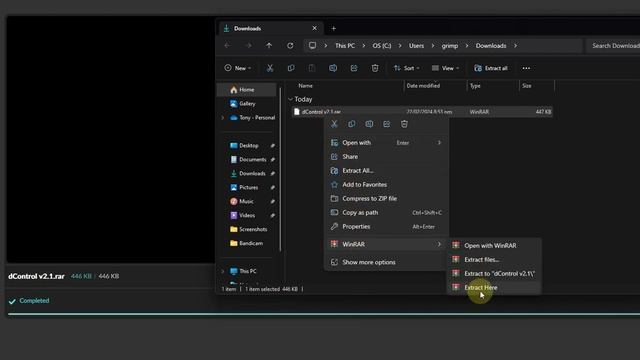Go up one folder level
The width and height of the screenshot is (640, 360).
(x=269, y=46)
